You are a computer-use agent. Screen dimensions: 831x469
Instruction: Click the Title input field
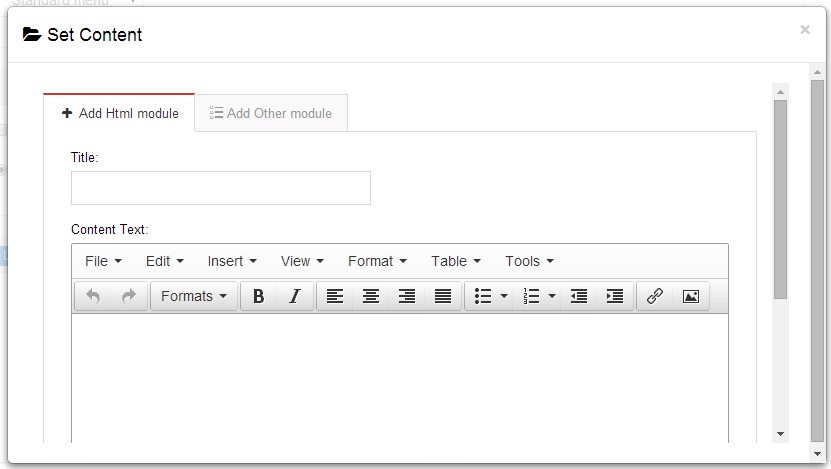220,188
